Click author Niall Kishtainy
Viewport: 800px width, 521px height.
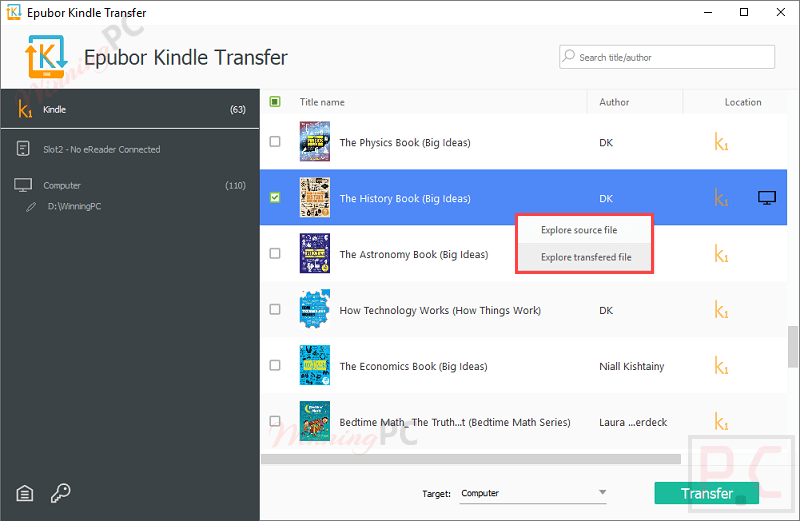click(x=632, y=366)
